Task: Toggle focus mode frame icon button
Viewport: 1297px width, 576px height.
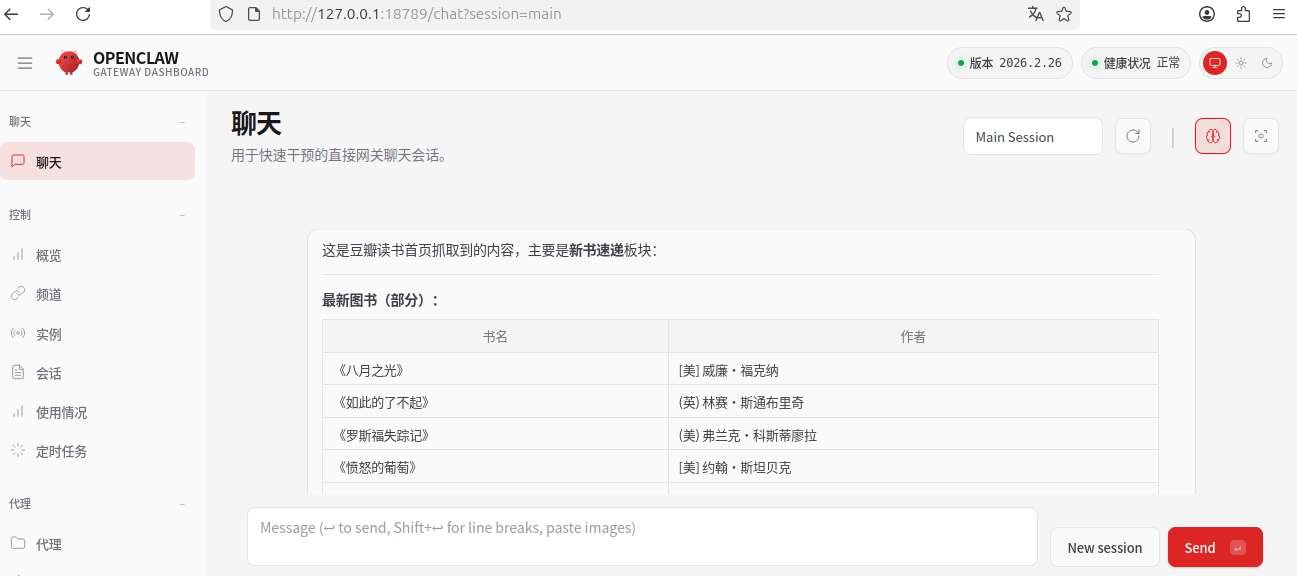Action: click(x=1261, y=136)
